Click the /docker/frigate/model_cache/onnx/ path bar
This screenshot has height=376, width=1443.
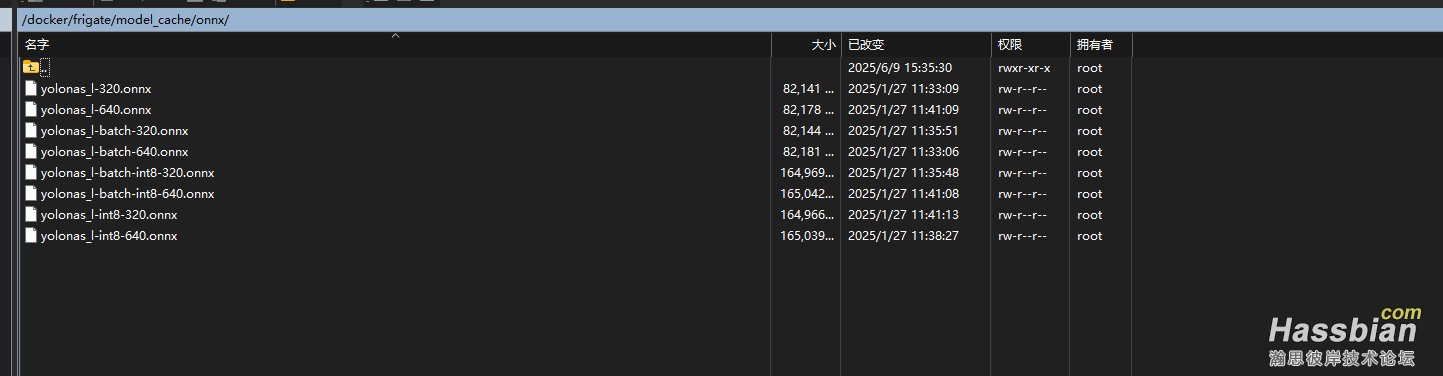(x=730, y=20)
